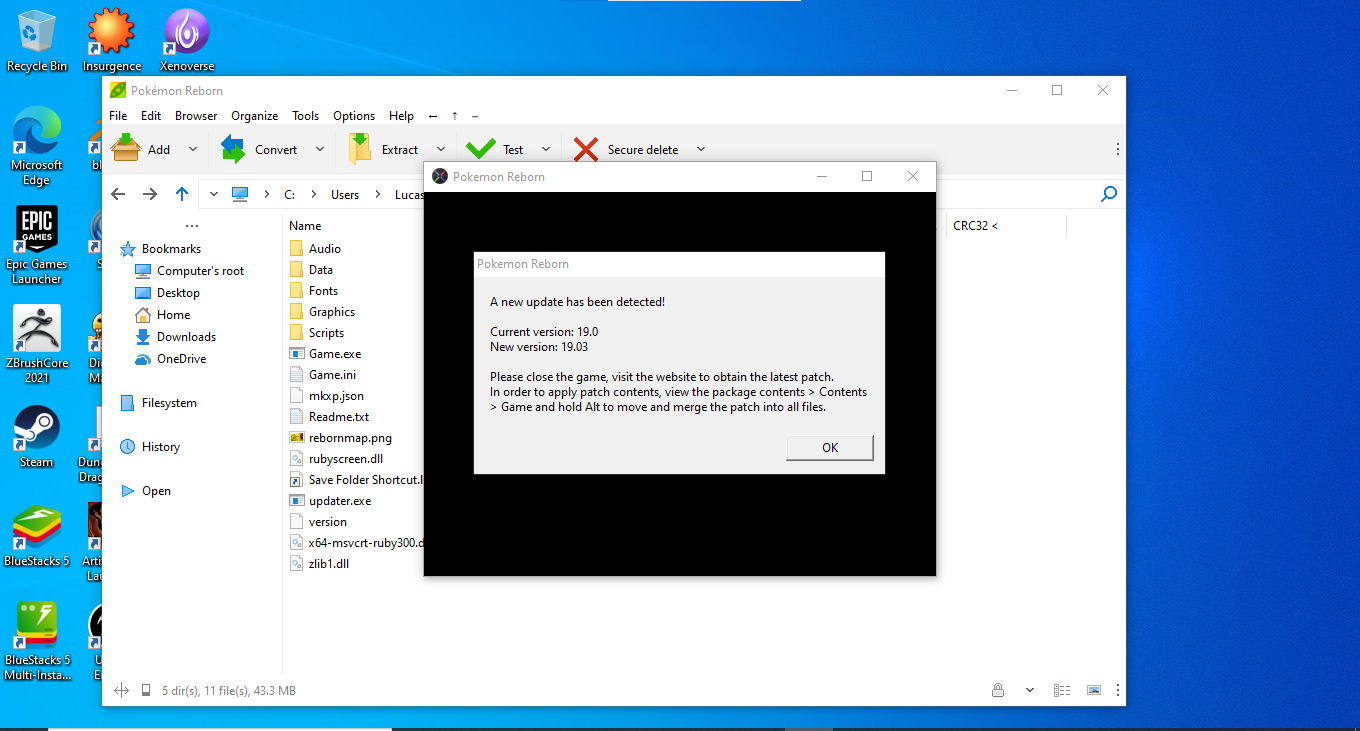This screenshot has height=731, width=1360.
Task: Open the Browser menu
Action: tap(196, 116)
